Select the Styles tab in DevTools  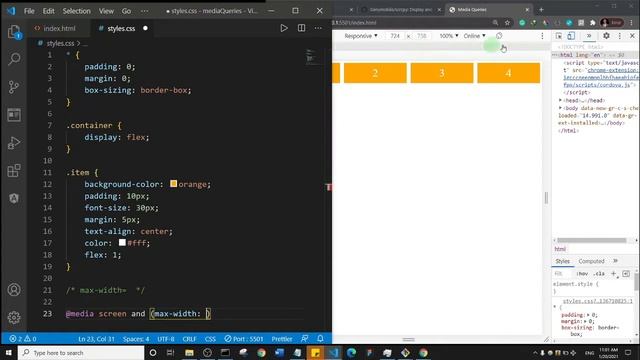pyautogui.click(x=562, y=261)
